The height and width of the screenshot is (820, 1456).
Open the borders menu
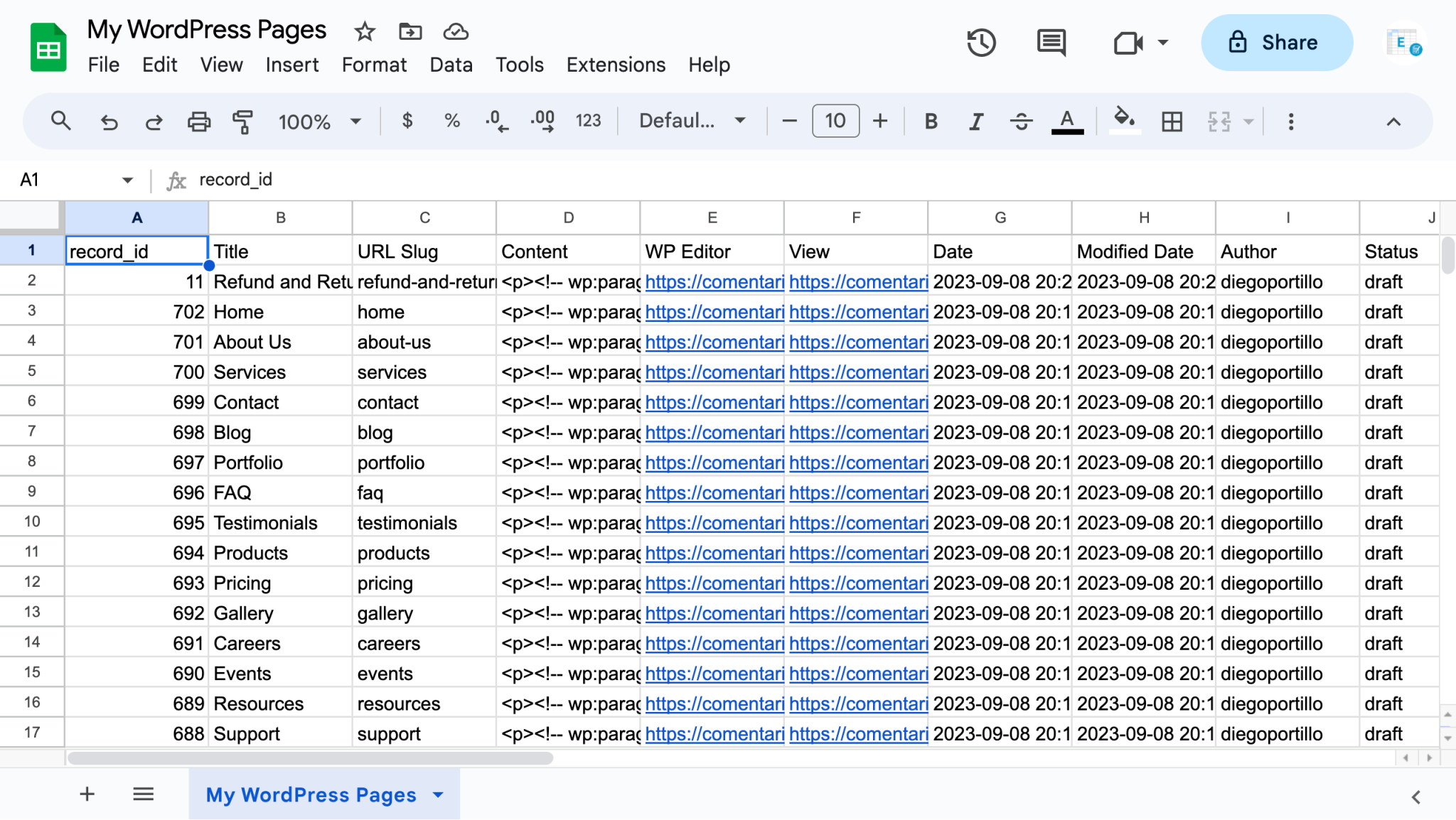[x=1171, y=121]
